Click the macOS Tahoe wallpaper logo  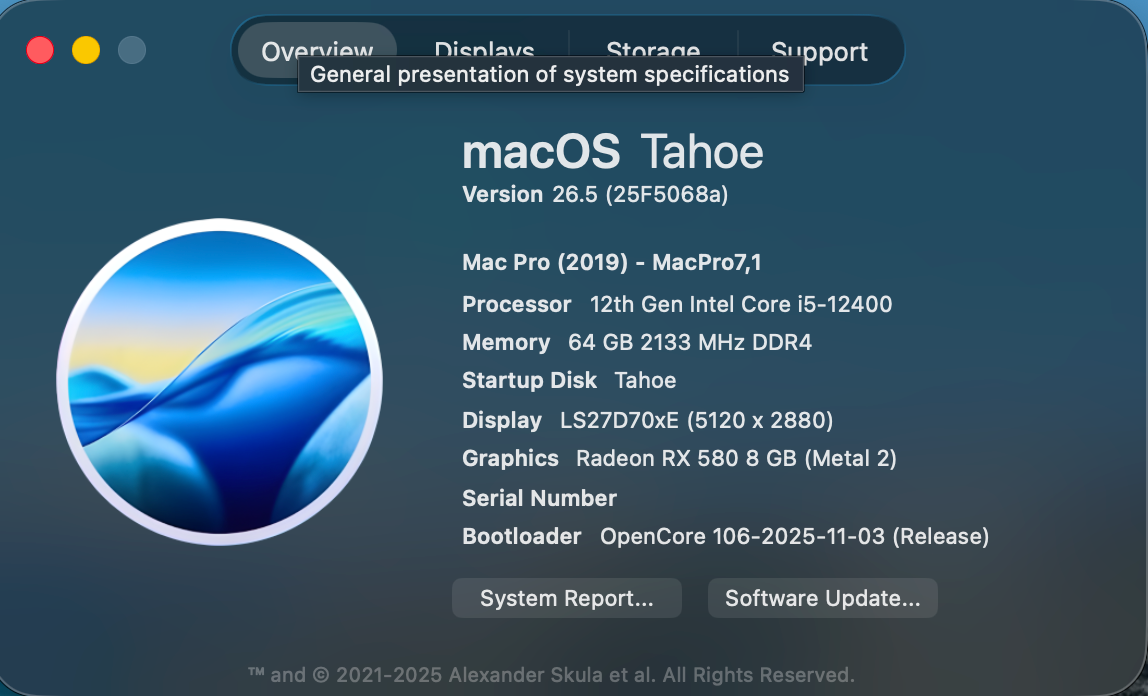[220, 381]
